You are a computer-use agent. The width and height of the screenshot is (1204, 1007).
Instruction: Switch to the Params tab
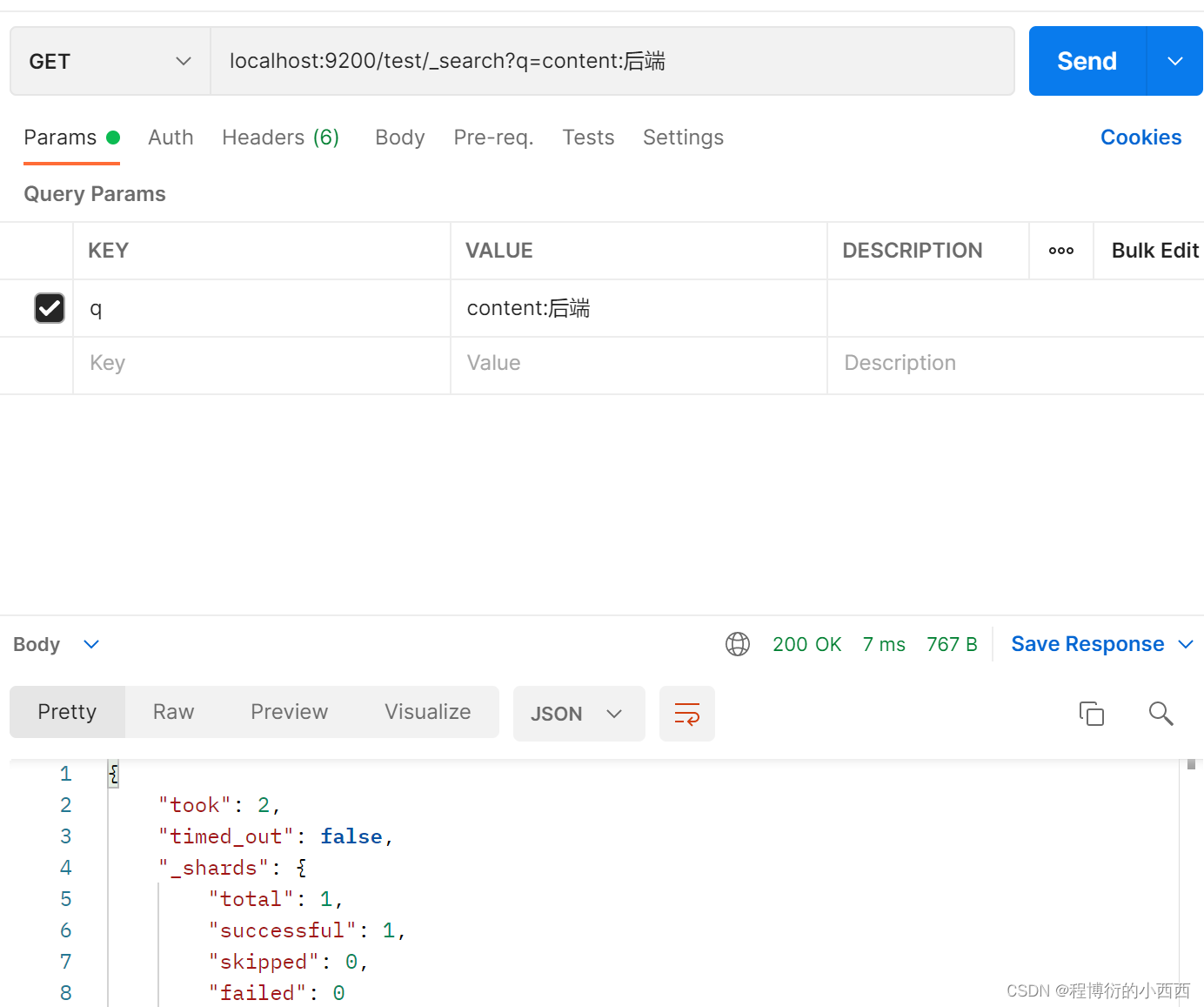pos(71,138)
